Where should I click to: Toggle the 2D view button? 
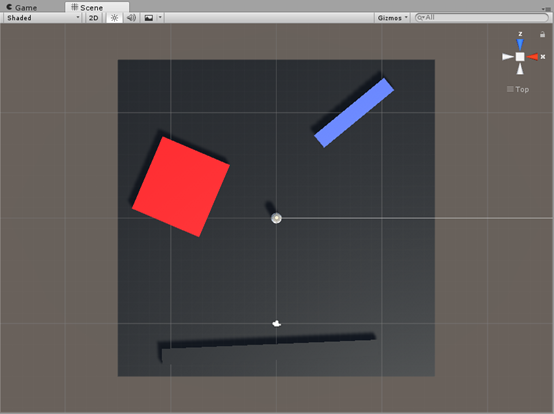point(93,18)
